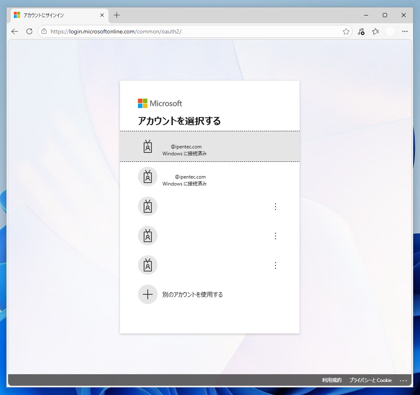The height and width of the screenshot is (395, 420).
Task: Open browser extensions icon
Action: (x=361, y=32)
